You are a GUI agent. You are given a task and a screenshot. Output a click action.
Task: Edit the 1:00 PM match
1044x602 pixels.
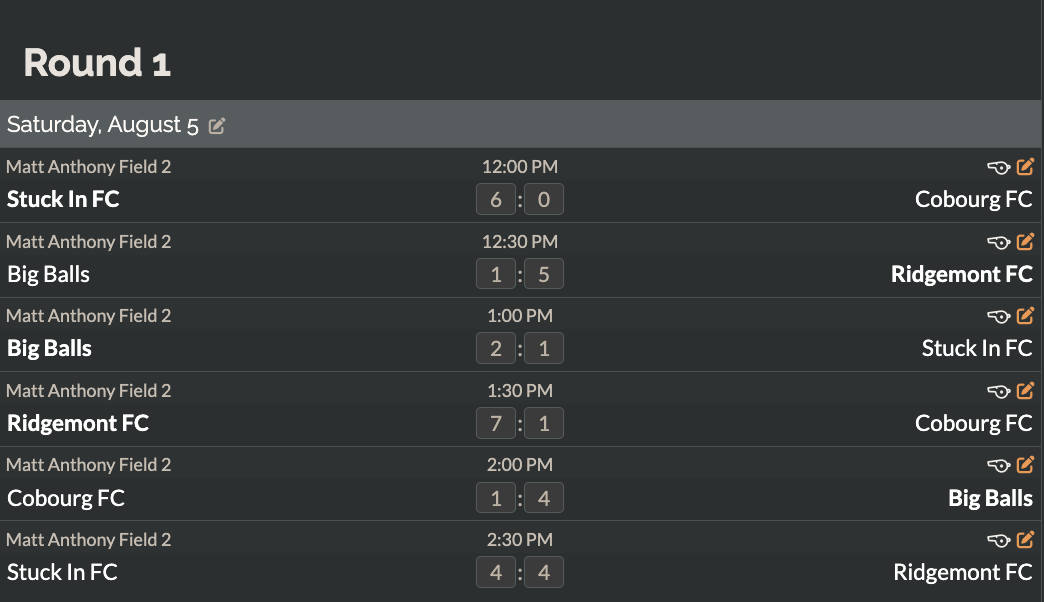[1025, 315]
